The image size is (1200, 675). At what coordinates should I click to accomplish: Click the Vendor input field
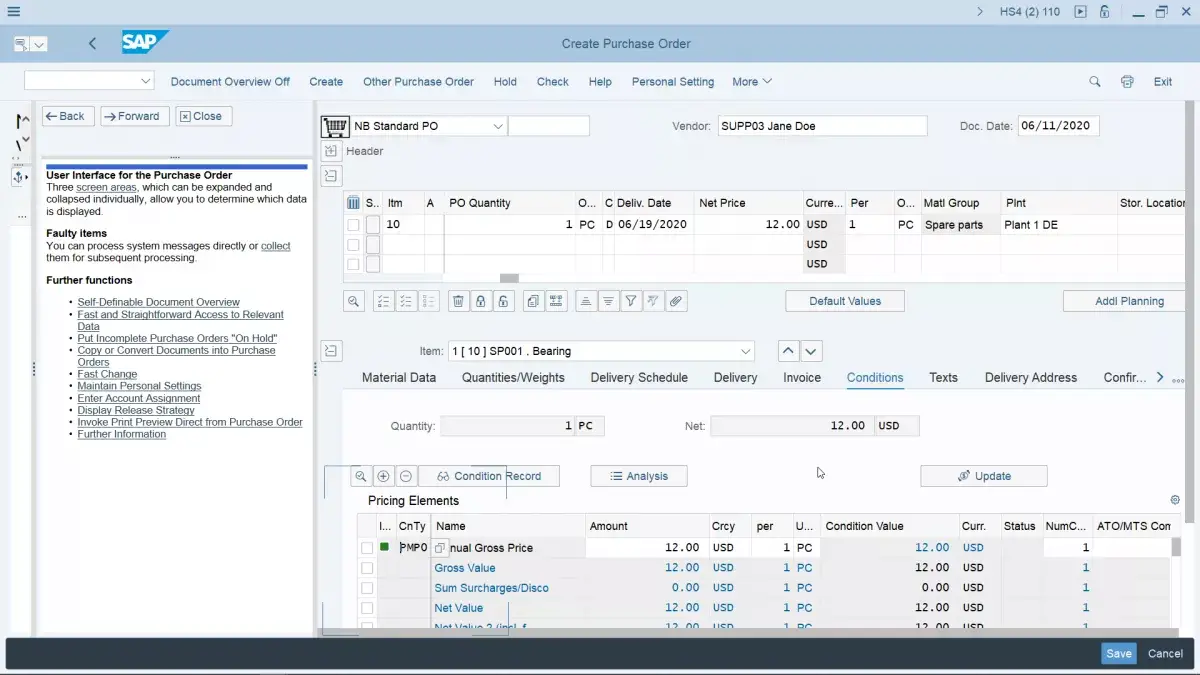click(823, 126)
